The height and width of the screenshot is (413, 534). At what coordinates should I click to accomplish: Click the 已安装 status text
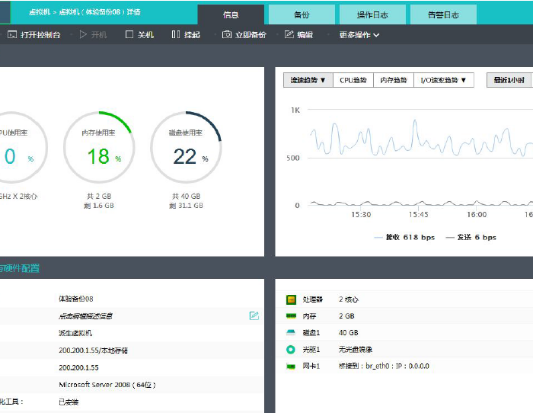tap(68, 402)
